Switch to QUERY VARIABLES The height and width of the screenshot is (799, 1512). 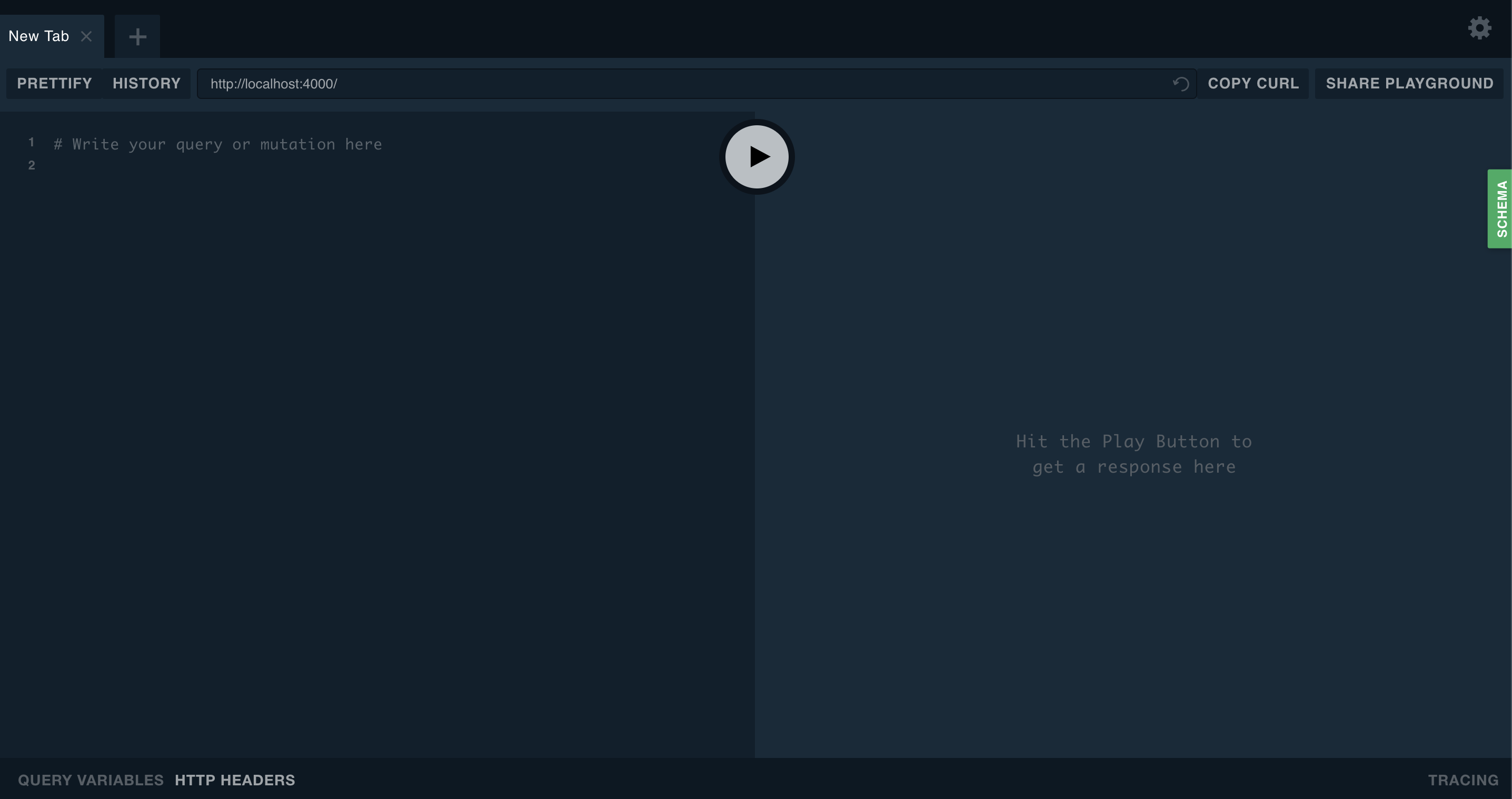(91, 780)
